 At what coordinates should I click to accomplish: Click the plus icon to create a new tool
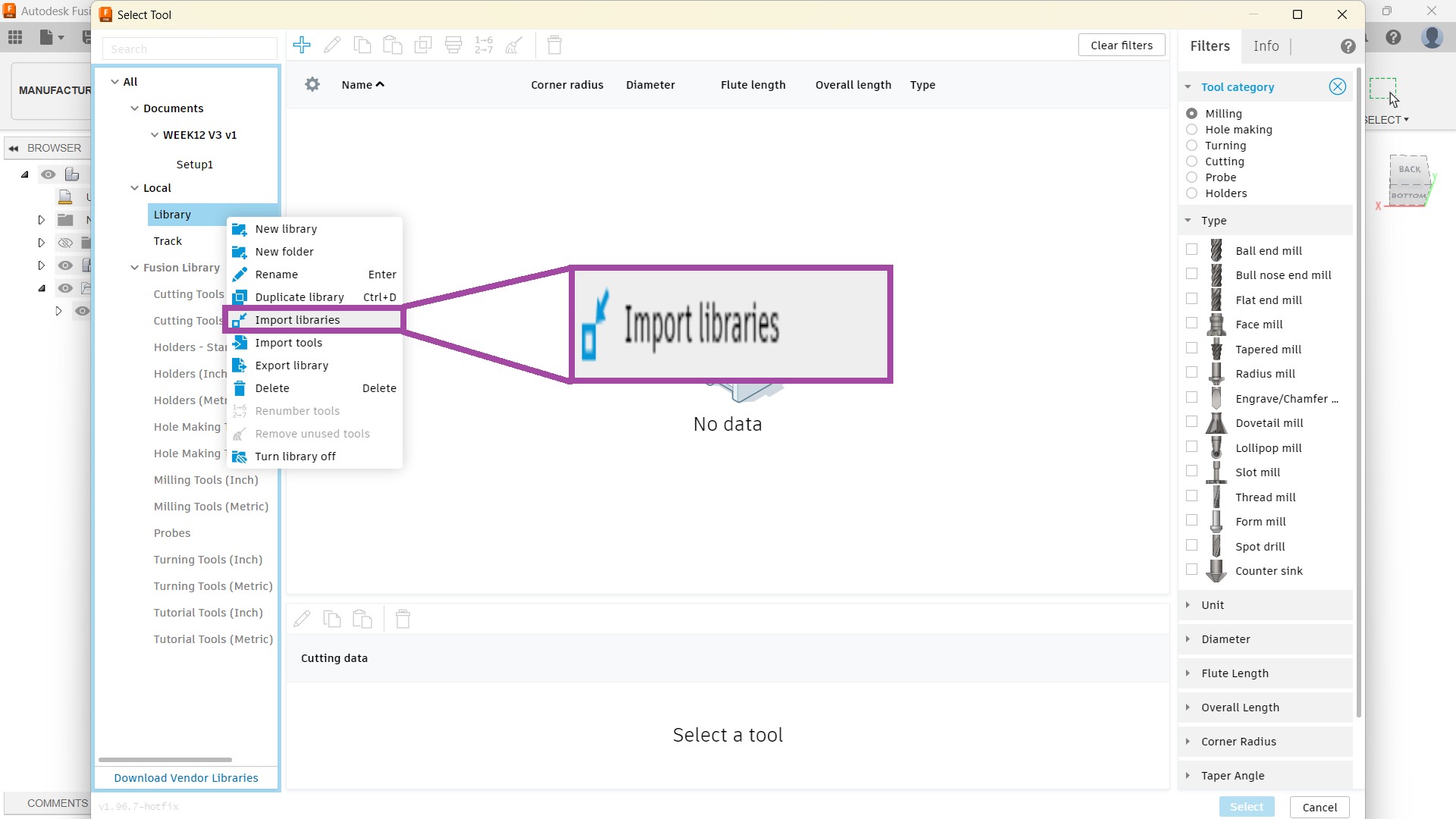coord(302,45)
